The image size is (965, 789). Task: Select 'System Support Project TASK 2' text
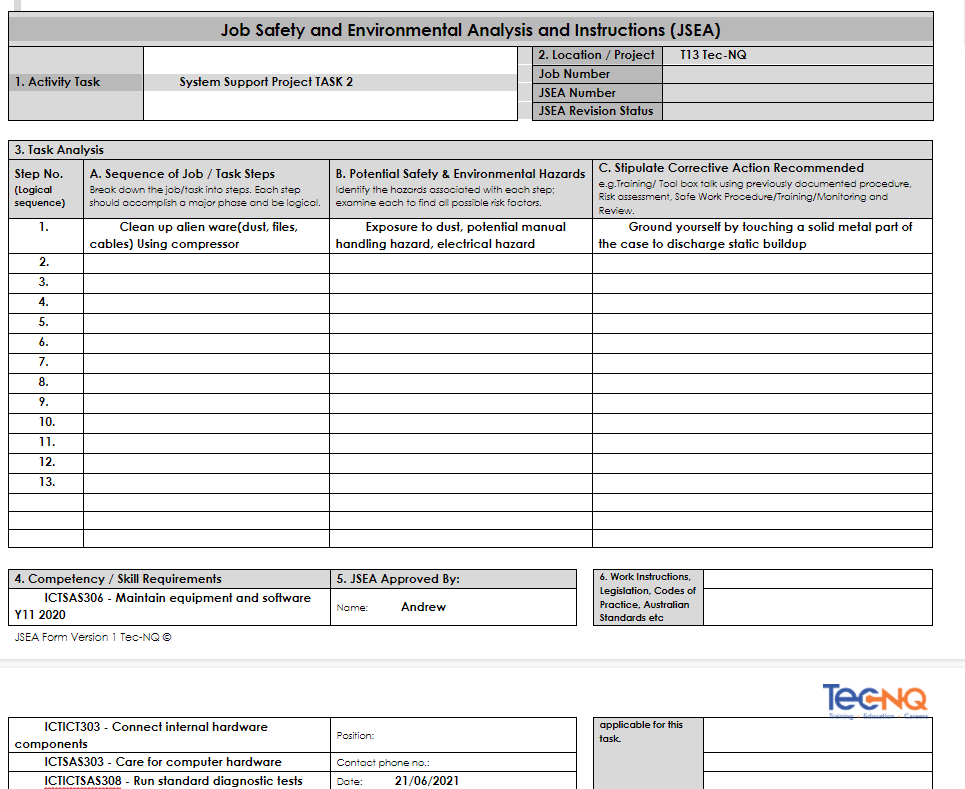tap(266, 82)
